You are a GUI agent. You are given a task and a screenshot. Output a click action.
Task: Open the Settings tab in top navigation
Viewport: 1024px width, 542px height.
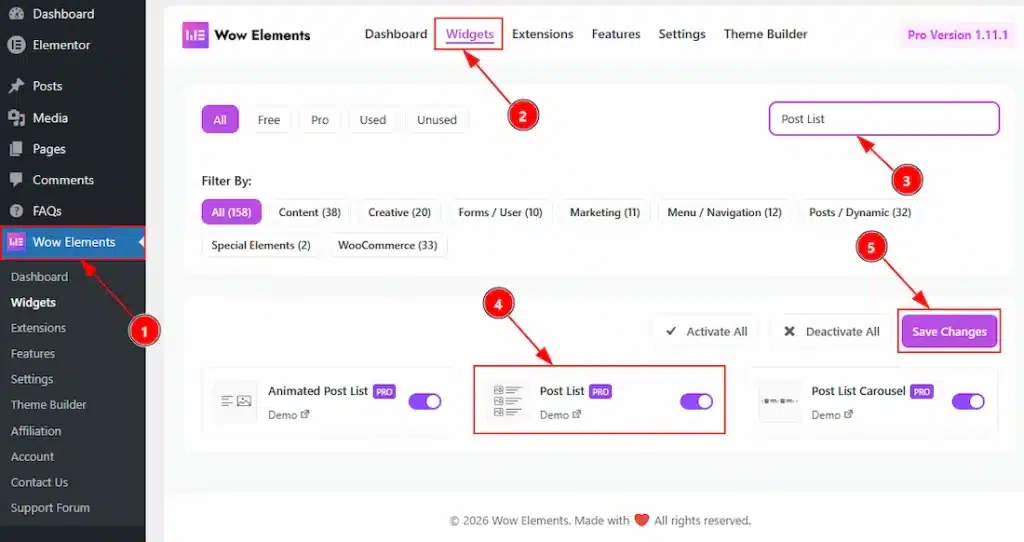click(x=682, y=34)
